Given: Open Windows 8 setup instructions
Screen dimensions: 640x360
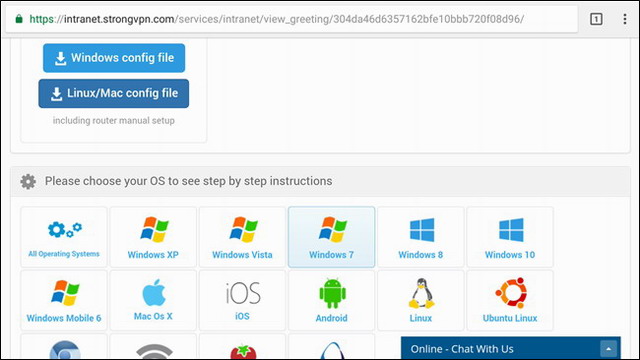Looking at the screenshot, I should coord(421,237).
